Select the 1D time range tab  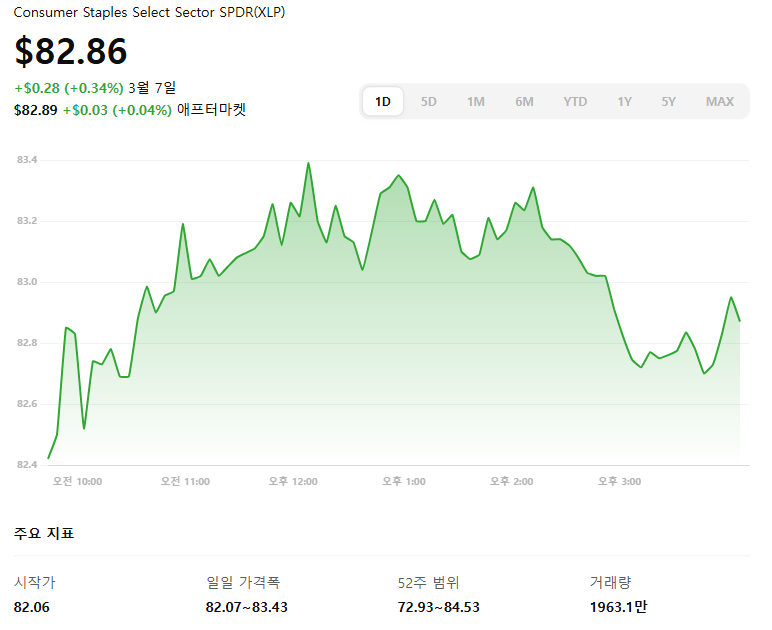click(x=383, y=101)
